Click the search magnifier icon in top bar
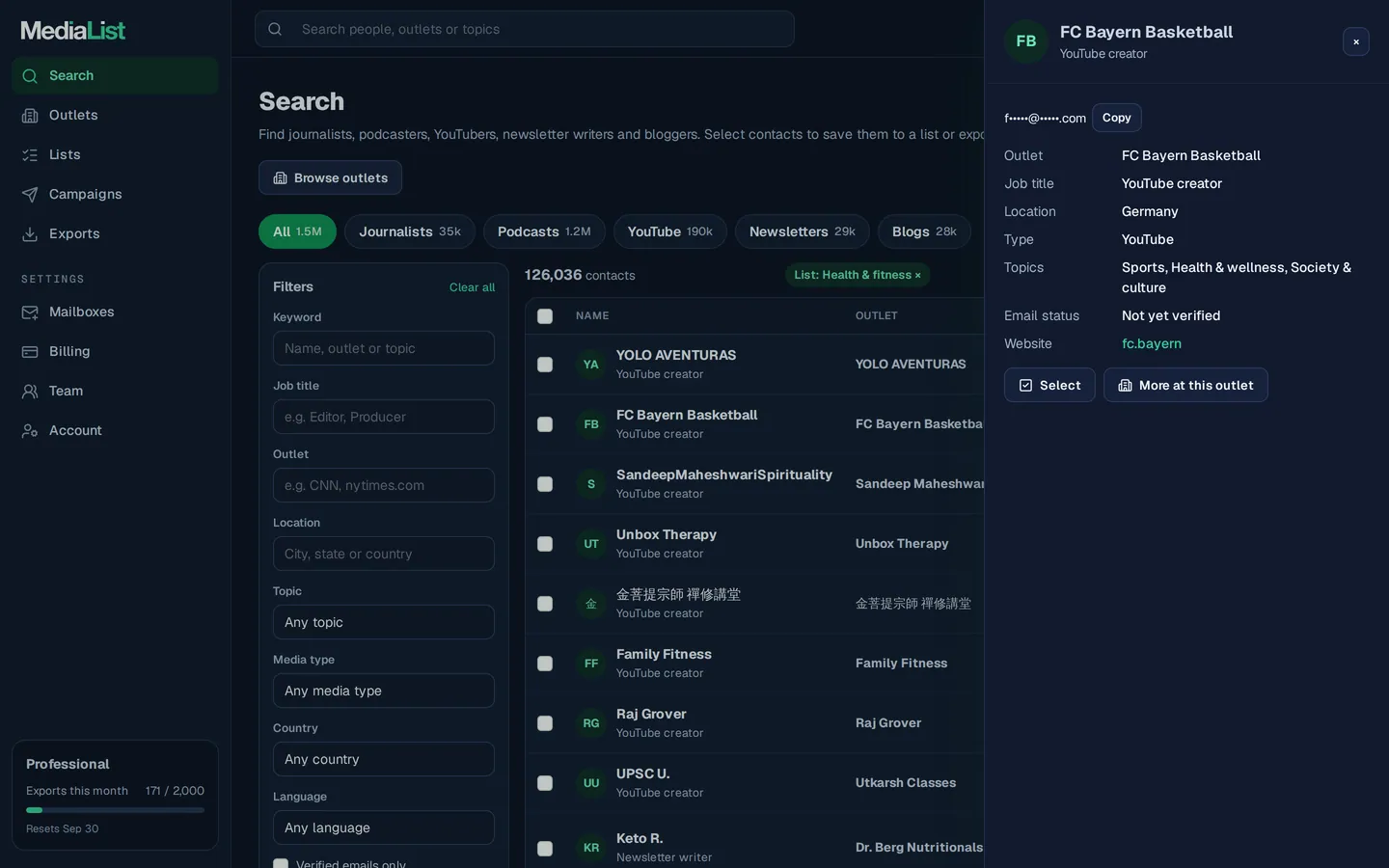This screenshot has height=868, width=1389. (x=275, y=29)
